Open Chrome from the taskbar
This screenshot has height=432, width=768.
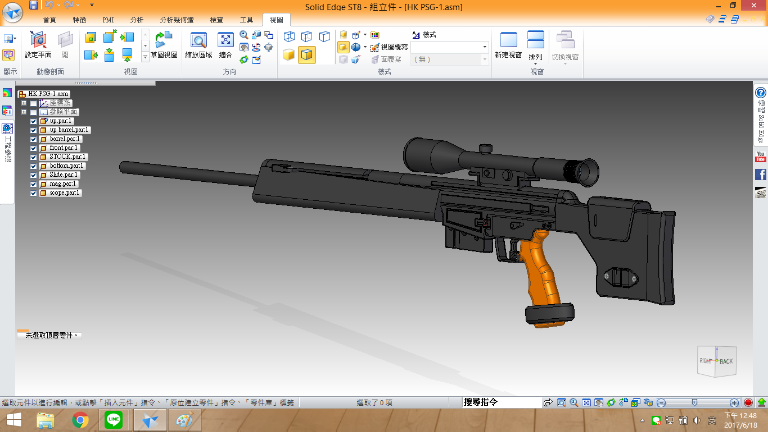(x=80, y=420)
